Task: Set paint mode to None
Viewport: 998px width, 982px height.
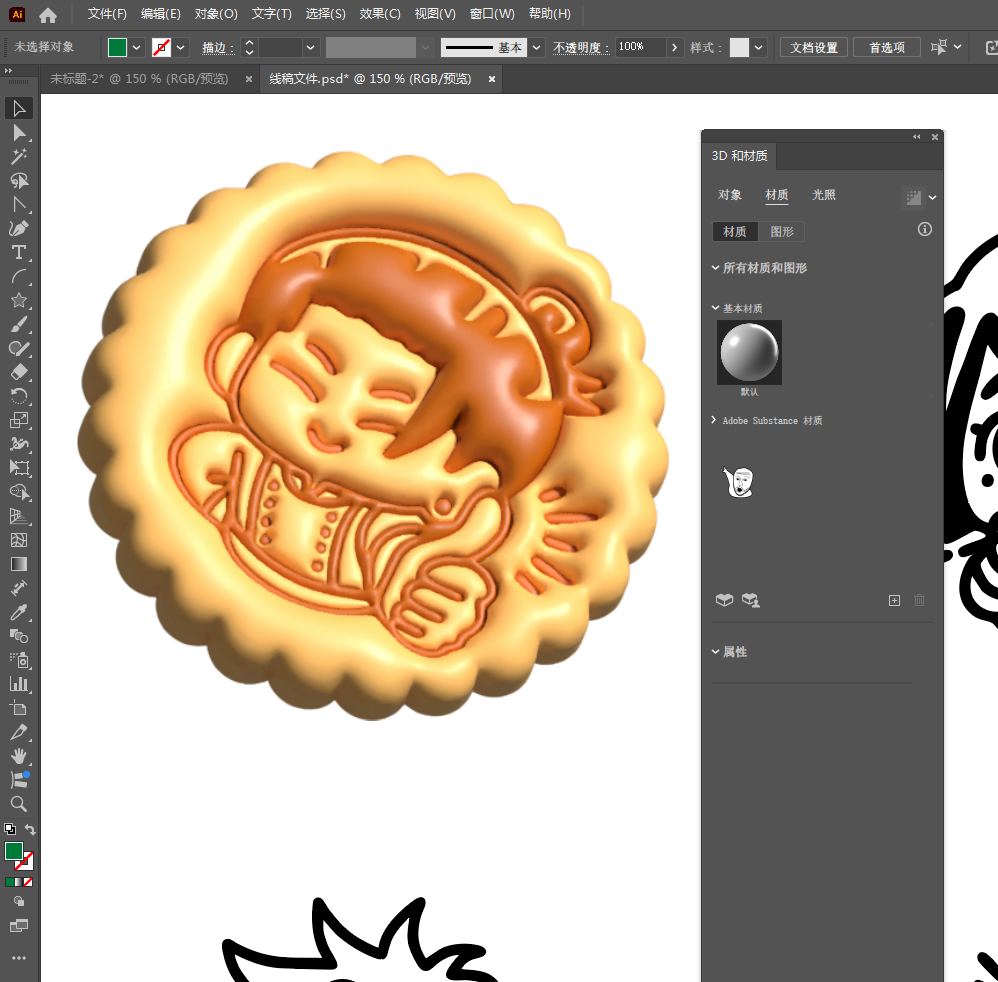Action: coord(28,882)
